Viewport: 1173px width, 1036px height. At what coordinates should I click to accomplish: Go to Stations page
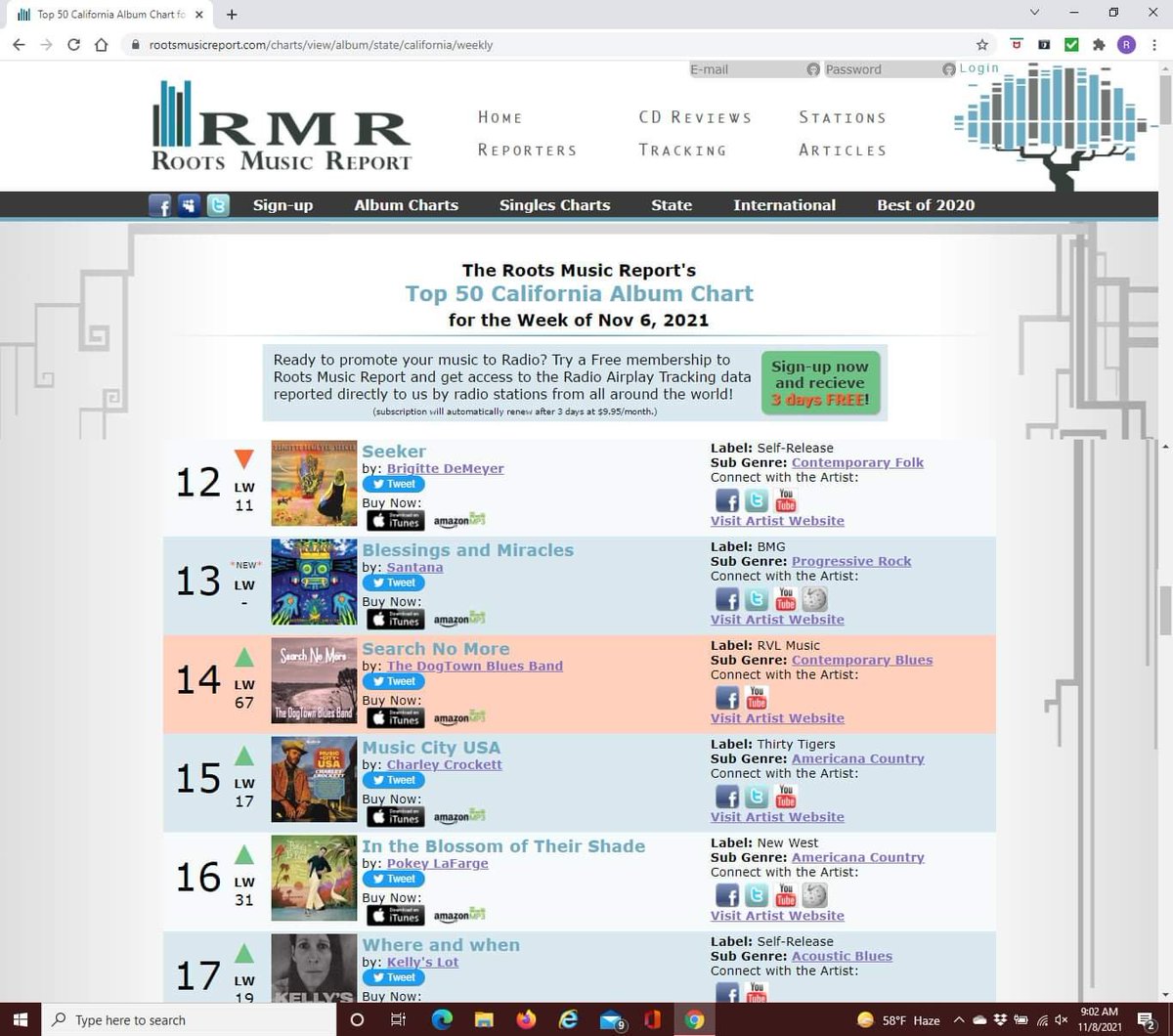(x=843, y=117)
